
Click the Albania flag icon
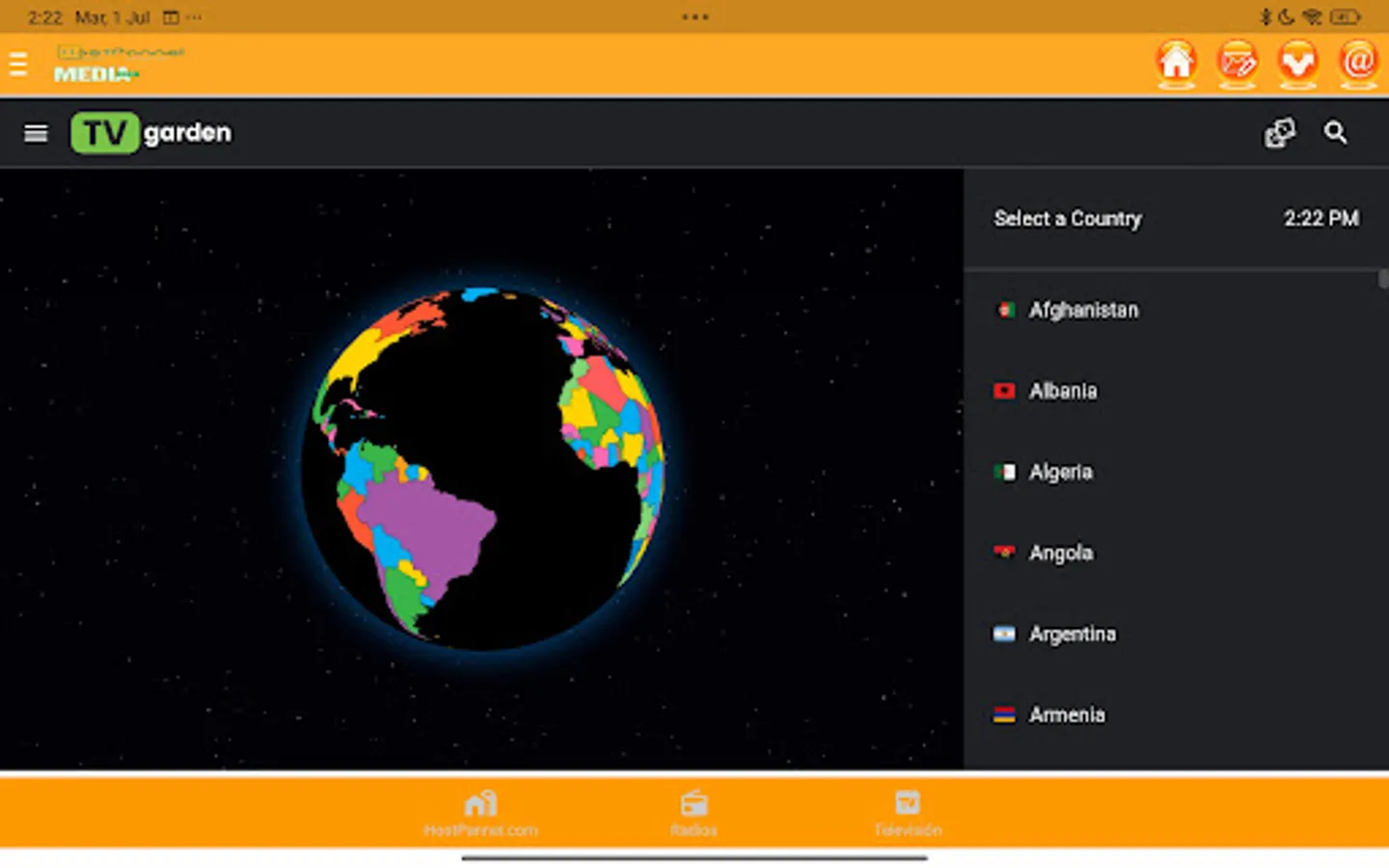(1003, 391)
